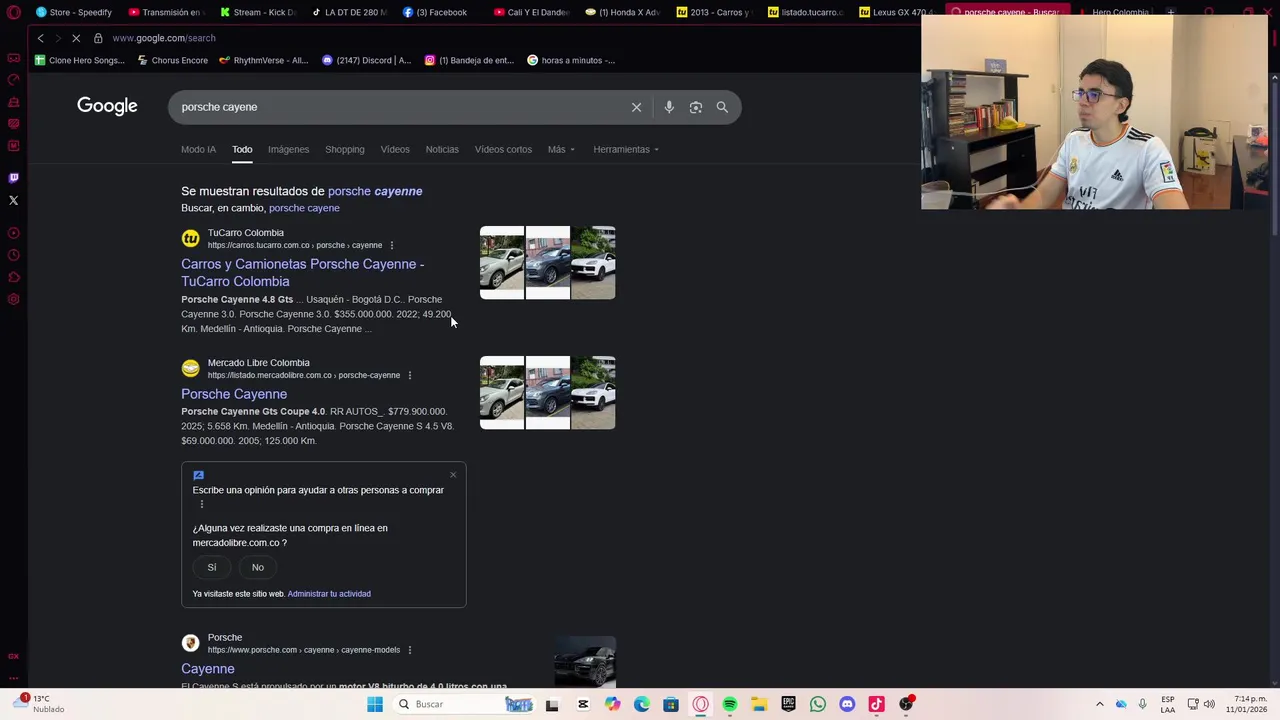Open Mercado Libre Porsche Cayenne result

click(234, 394)
